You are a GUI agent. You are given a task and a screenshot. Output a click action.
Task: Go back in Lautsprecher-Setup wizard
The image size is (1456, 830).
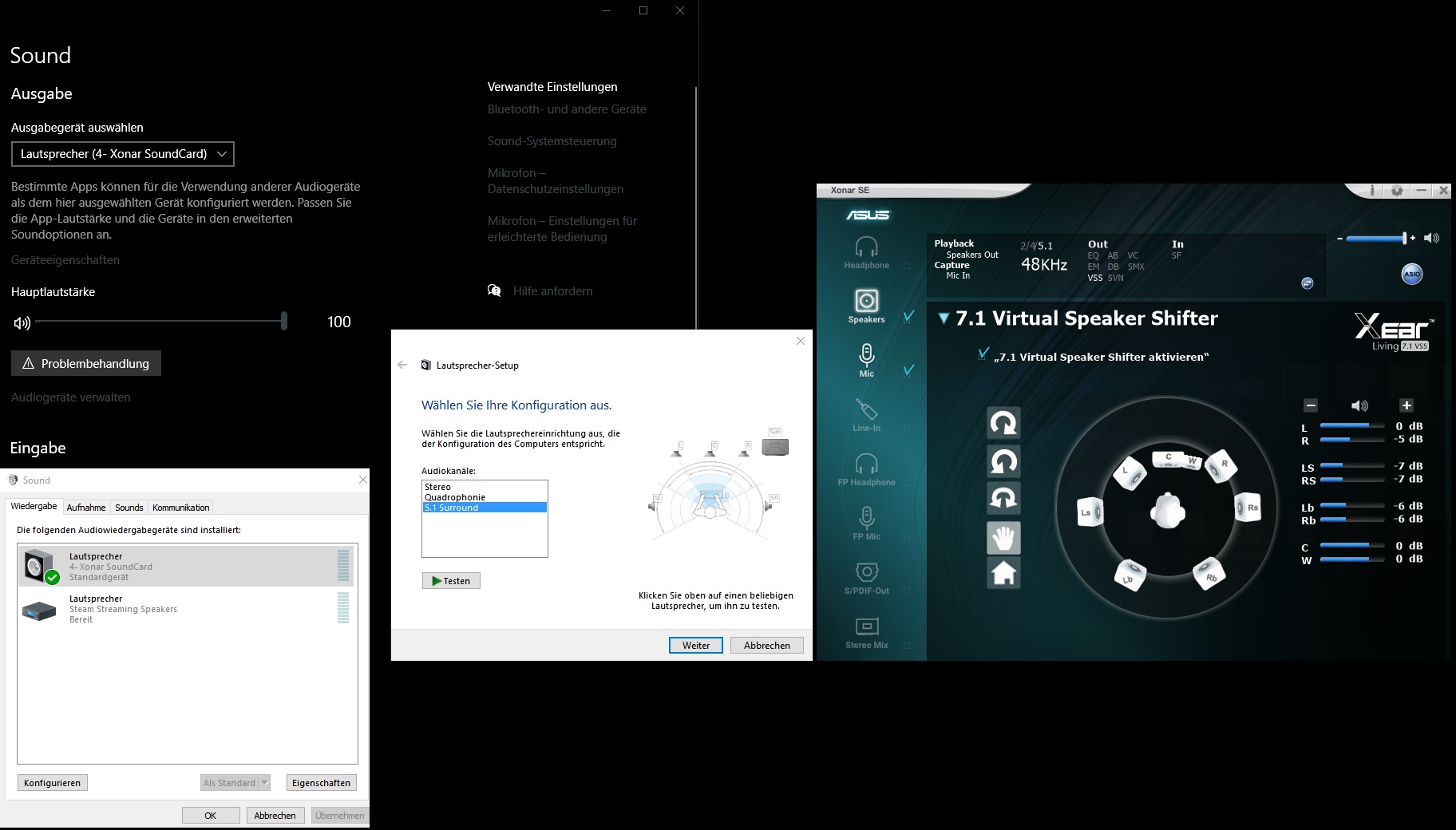(402, 365)
